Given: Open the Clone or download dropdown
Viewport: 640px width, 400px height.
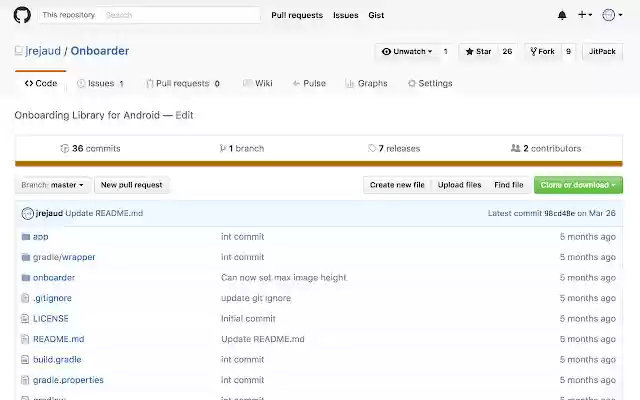Looking at the screenshot, I should [x=578, y=185].
